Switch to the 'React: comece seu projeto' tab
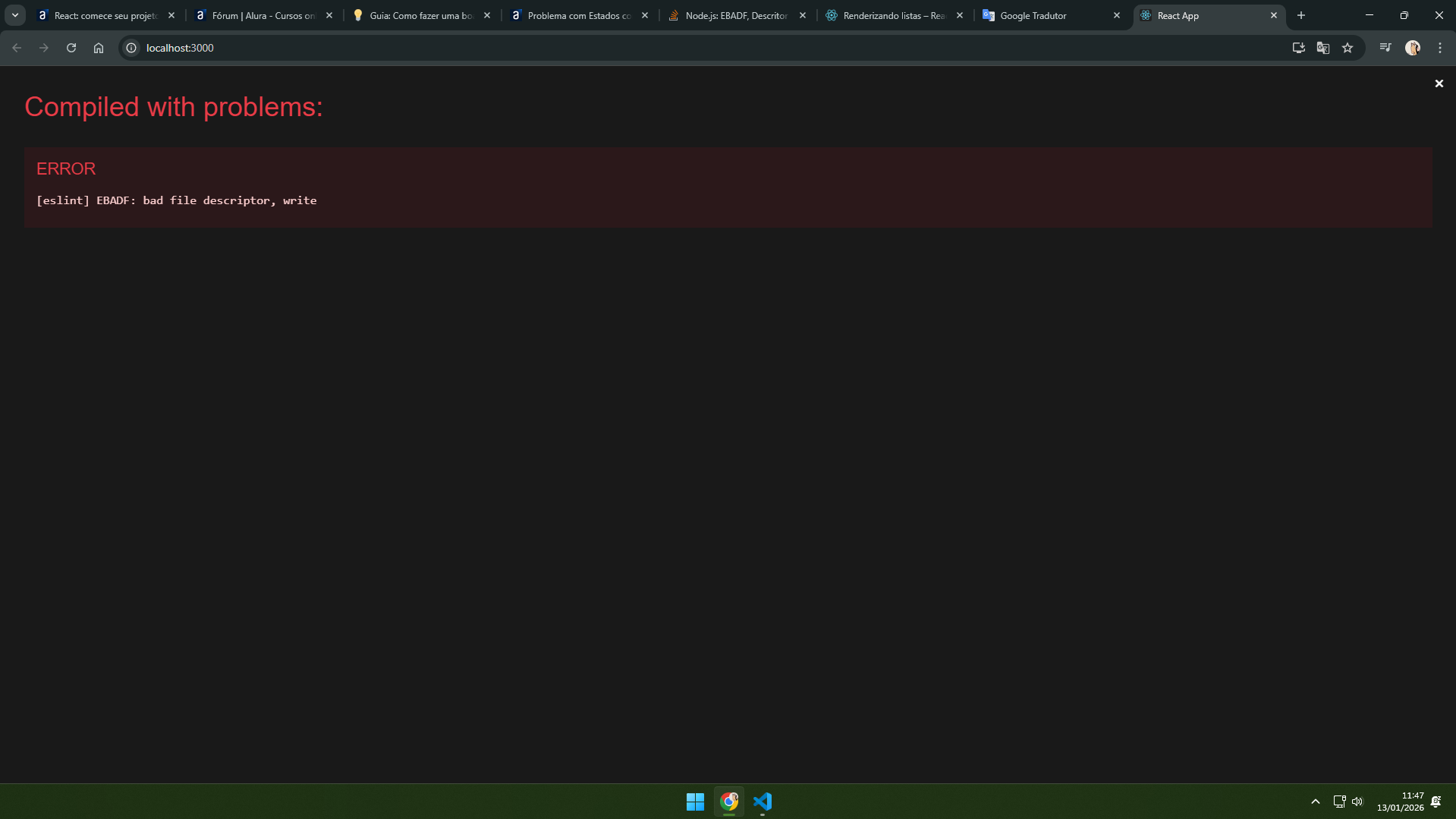 click(x=106, y=15)
